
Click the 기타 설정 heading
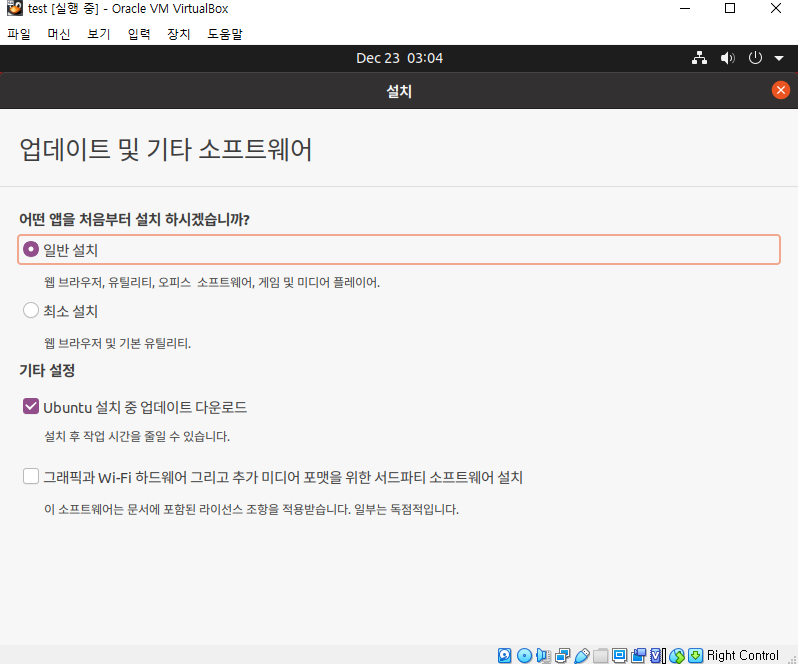click(47, 370)
